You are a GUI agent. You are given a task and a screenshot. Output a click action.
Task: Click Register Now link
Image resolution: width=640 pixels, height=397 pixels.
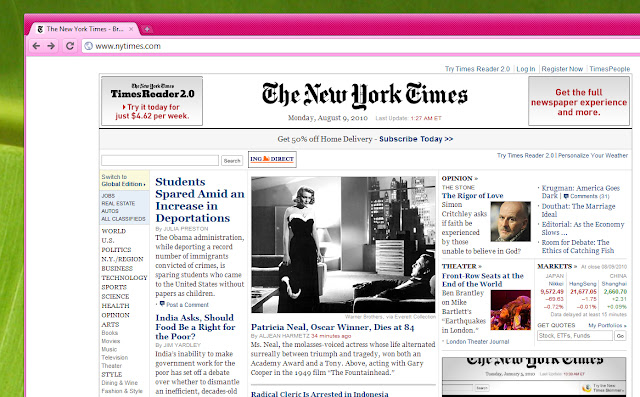[x=562, y=69]
